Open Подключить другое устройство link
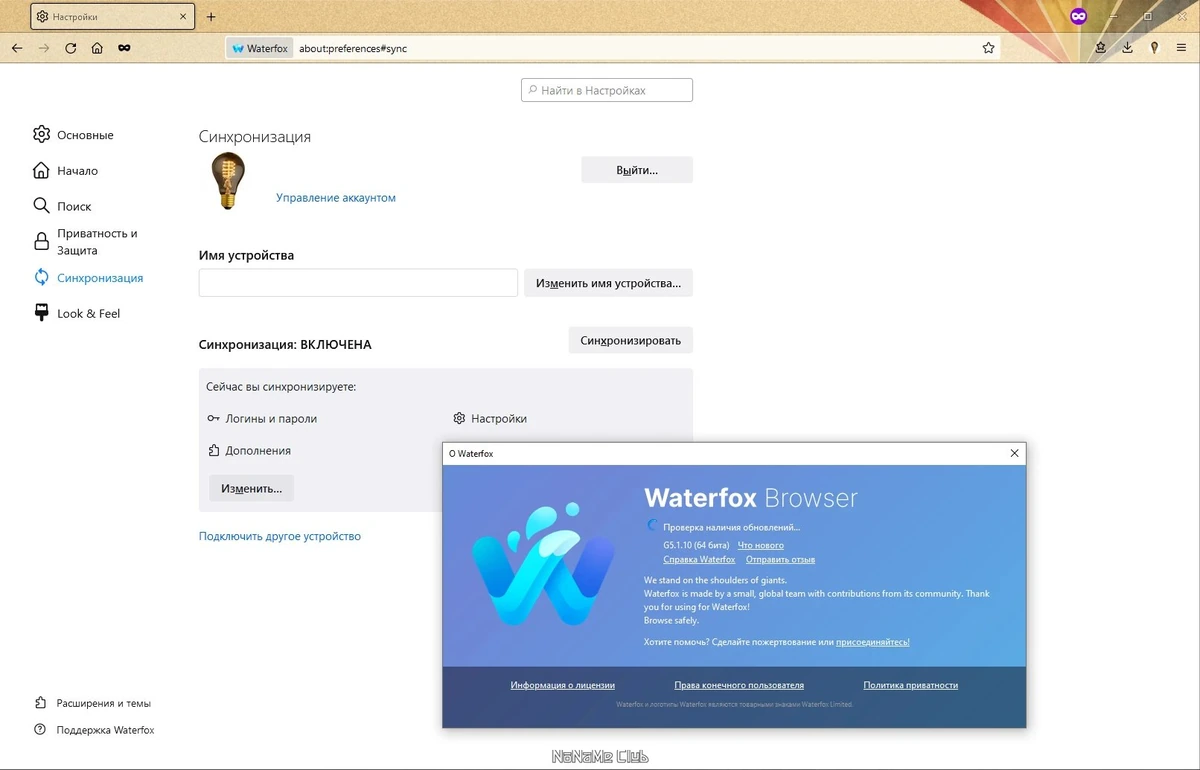 (x=280, y=536)
